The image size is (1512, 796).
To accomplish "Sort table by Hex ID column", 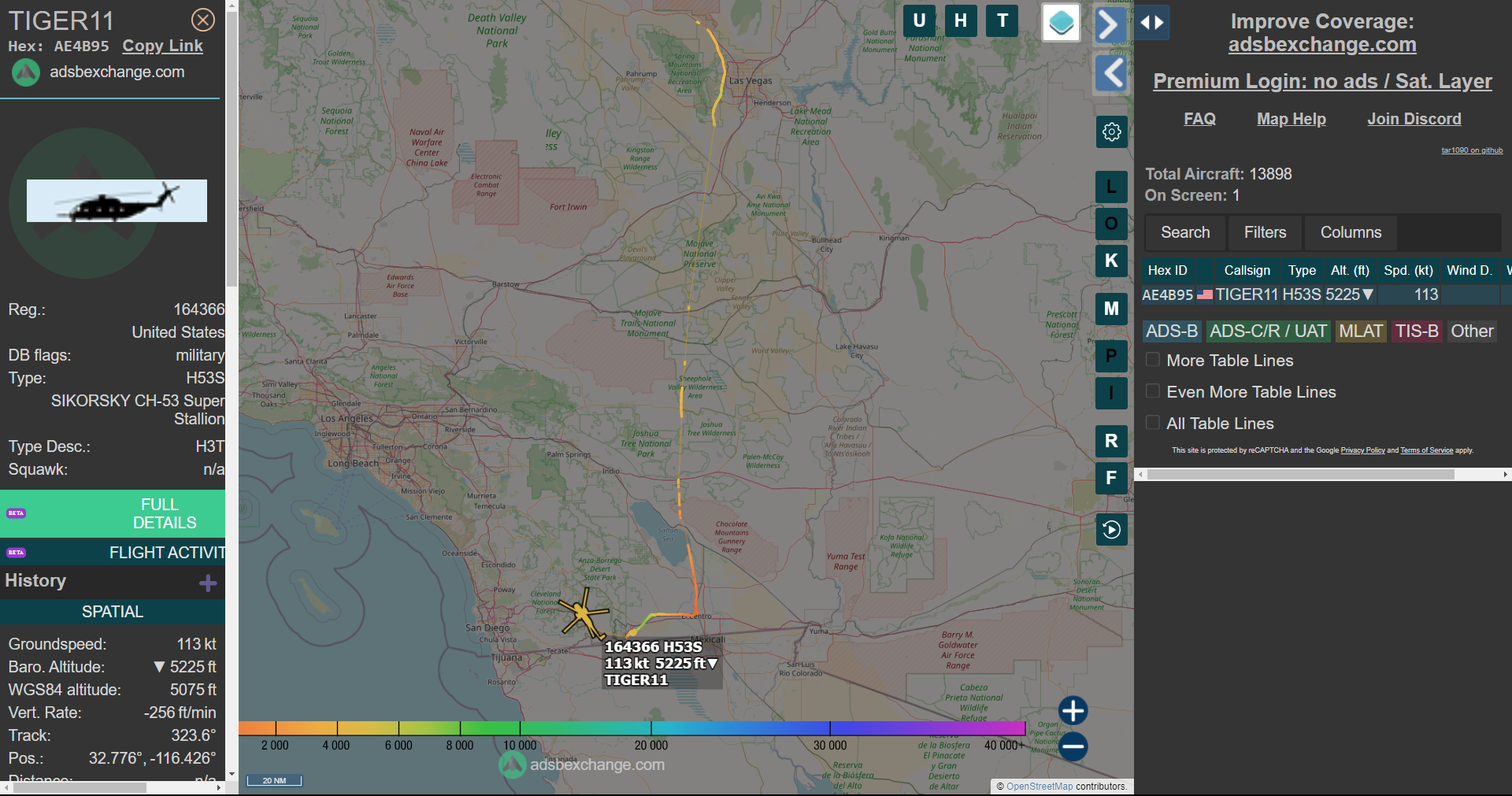I will click(1167, 270).
